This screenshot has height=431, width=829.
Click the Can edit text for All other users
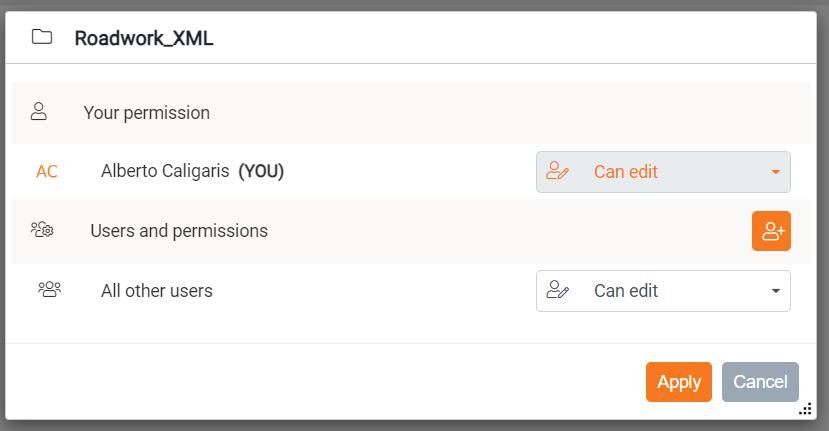[x=626, y=291]
